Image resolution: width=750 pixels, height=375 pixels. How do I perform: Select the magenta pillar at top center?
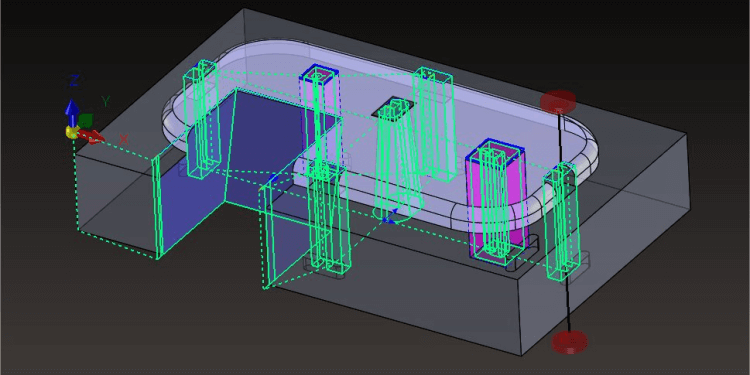[x=320, y=112]
